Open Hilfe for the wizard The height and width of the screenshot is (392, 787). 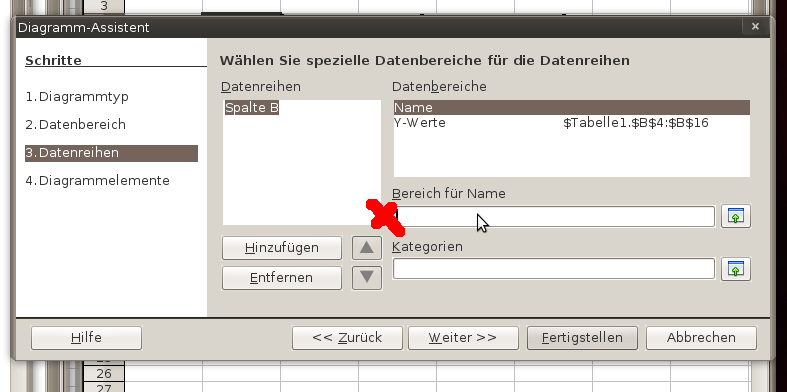tap(86, 338)
